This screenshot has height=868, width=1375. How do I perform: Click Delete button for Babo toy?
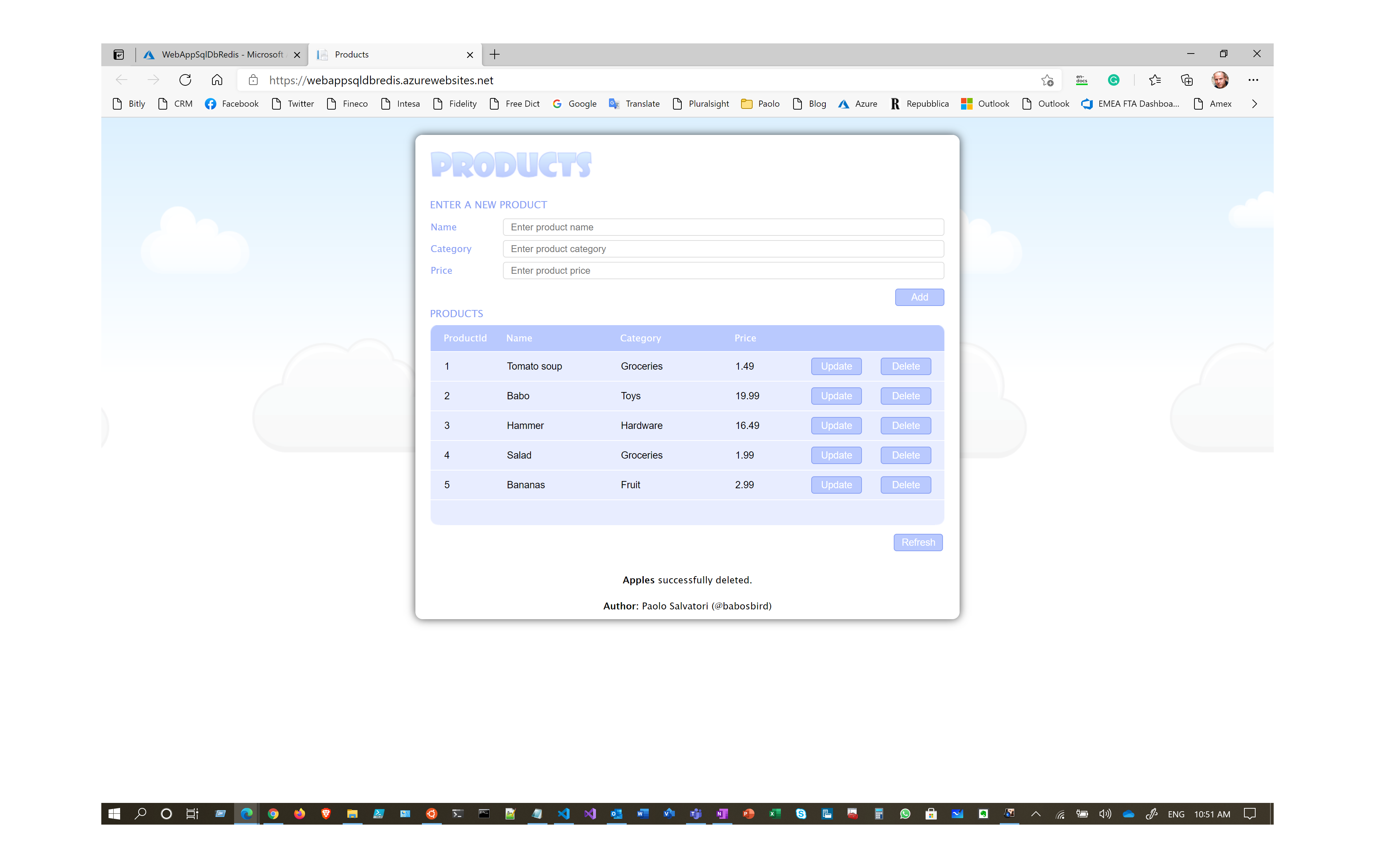point(904,395)
